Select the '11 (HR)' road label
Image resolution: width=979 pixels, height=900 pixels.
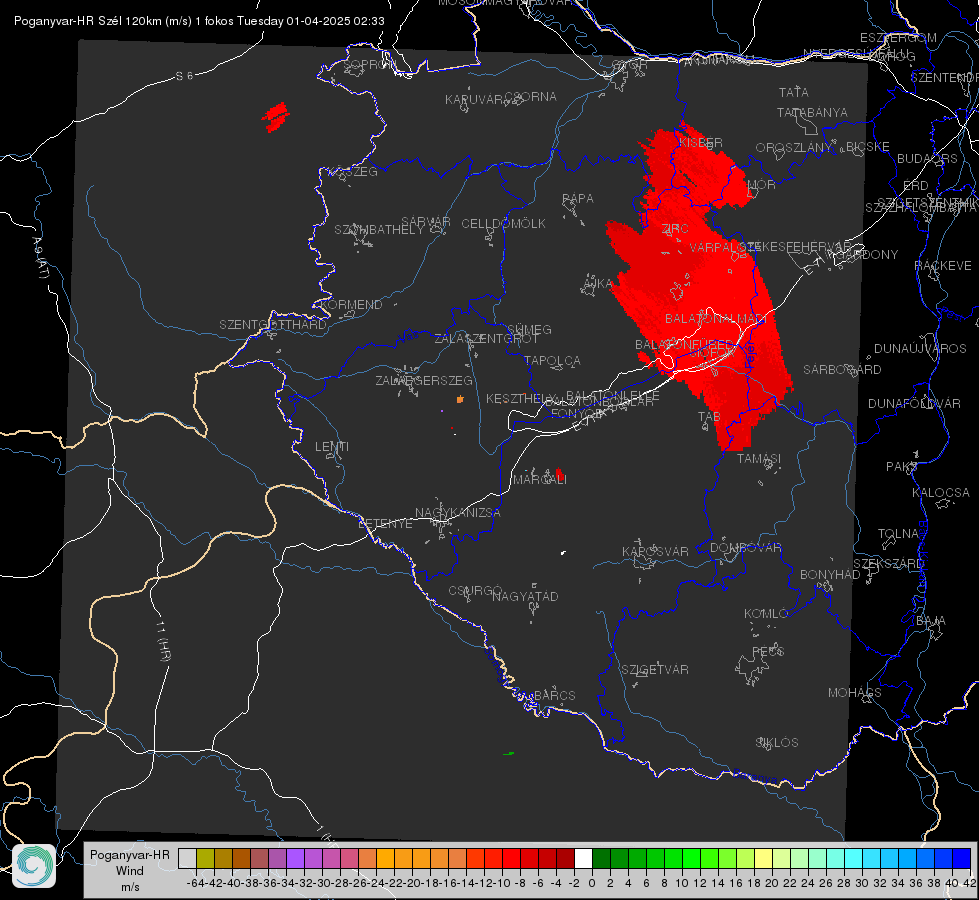click(163, 641)
